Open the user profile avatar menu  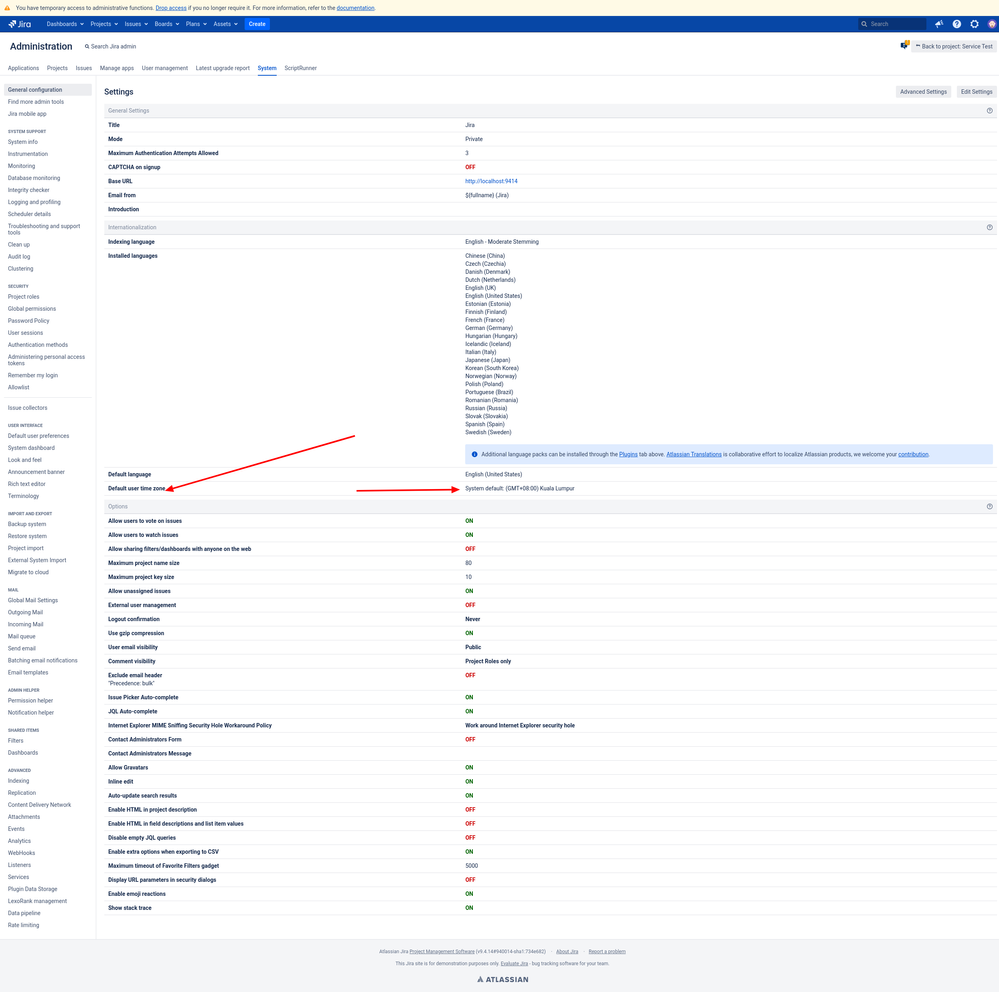991,24
